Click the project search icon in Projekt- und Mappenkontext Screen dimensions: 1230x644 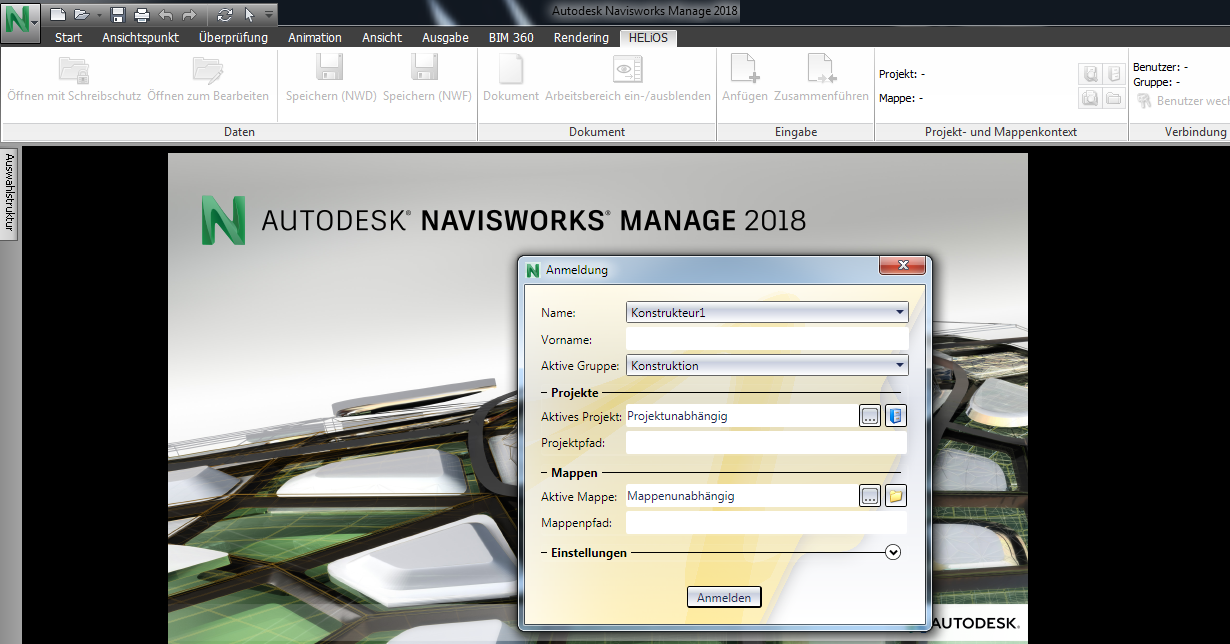pyautogui.click(x=1091, y=74)
